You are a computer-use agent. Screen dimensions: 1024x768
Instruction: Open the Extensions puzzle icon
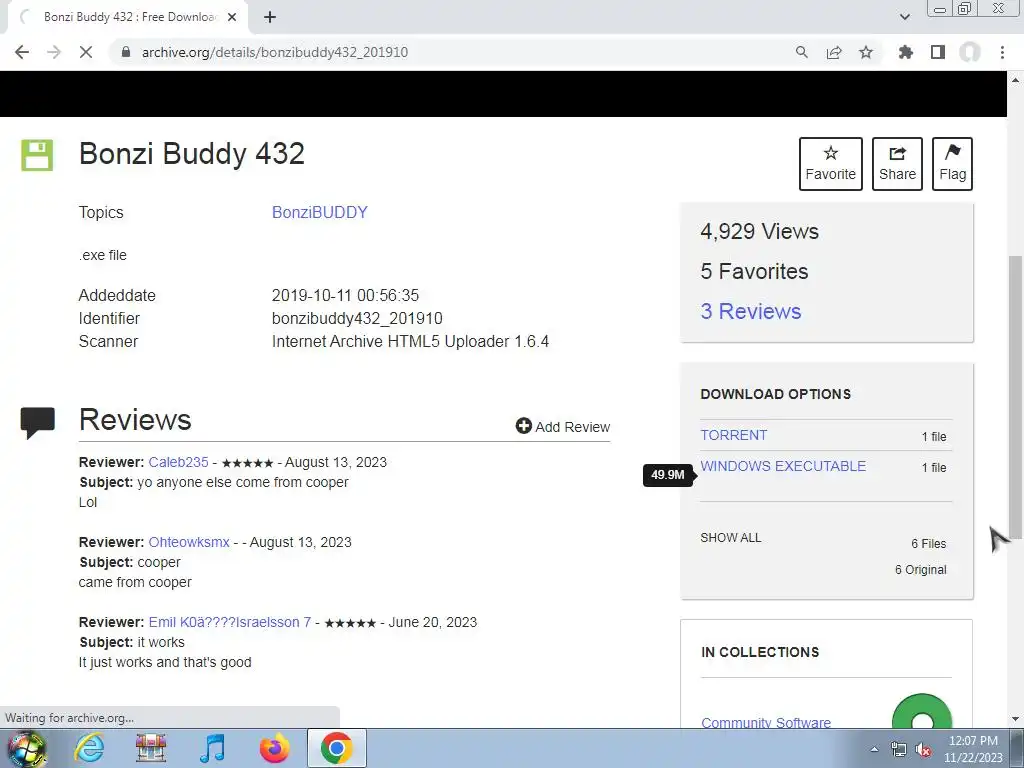coord(905,52)
